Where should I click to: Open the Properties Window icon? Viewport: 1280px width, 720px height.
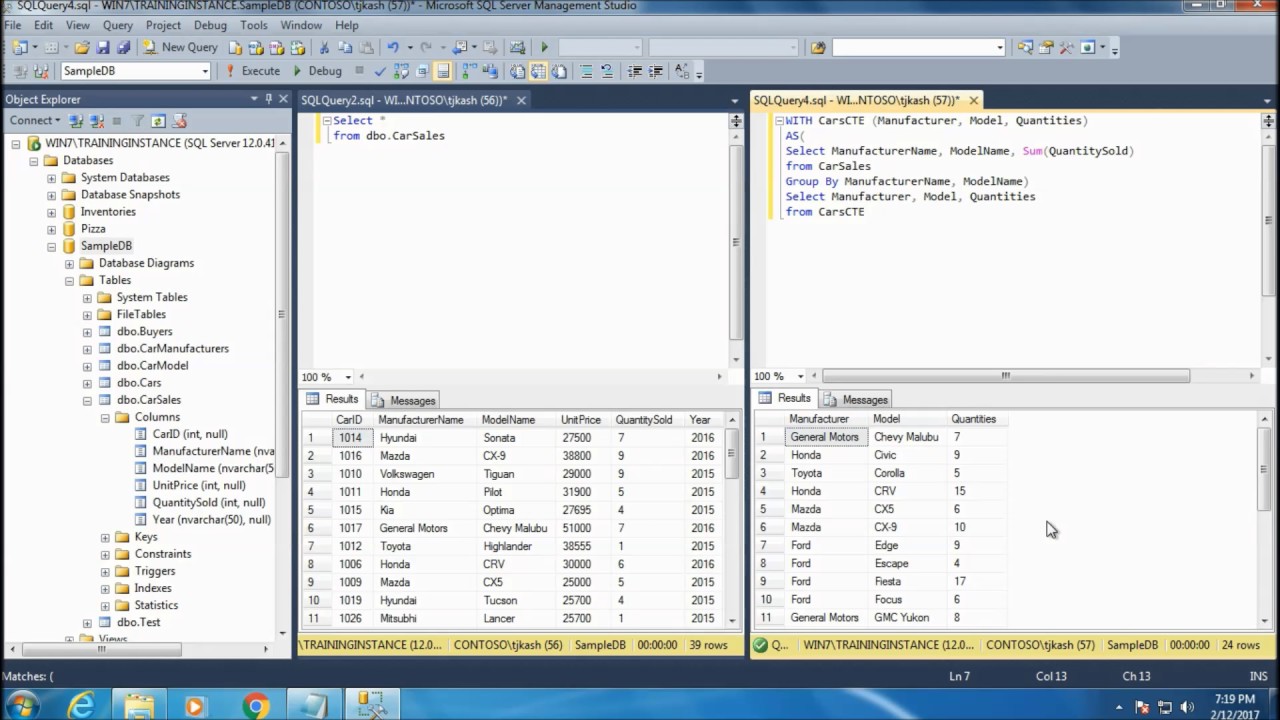tap(1046, 47)
